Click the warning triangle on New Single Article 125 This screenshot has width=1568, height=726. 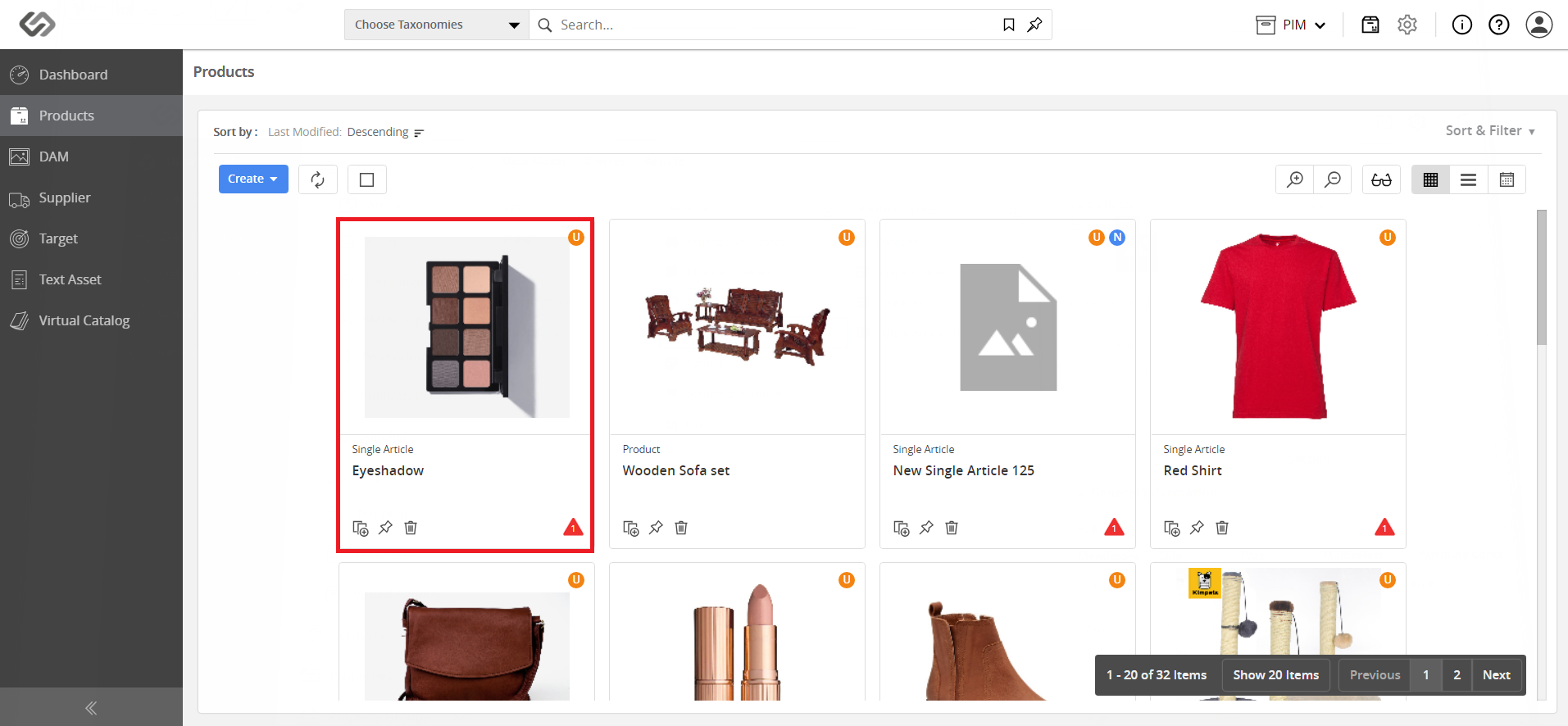(x=1114, y=527)
